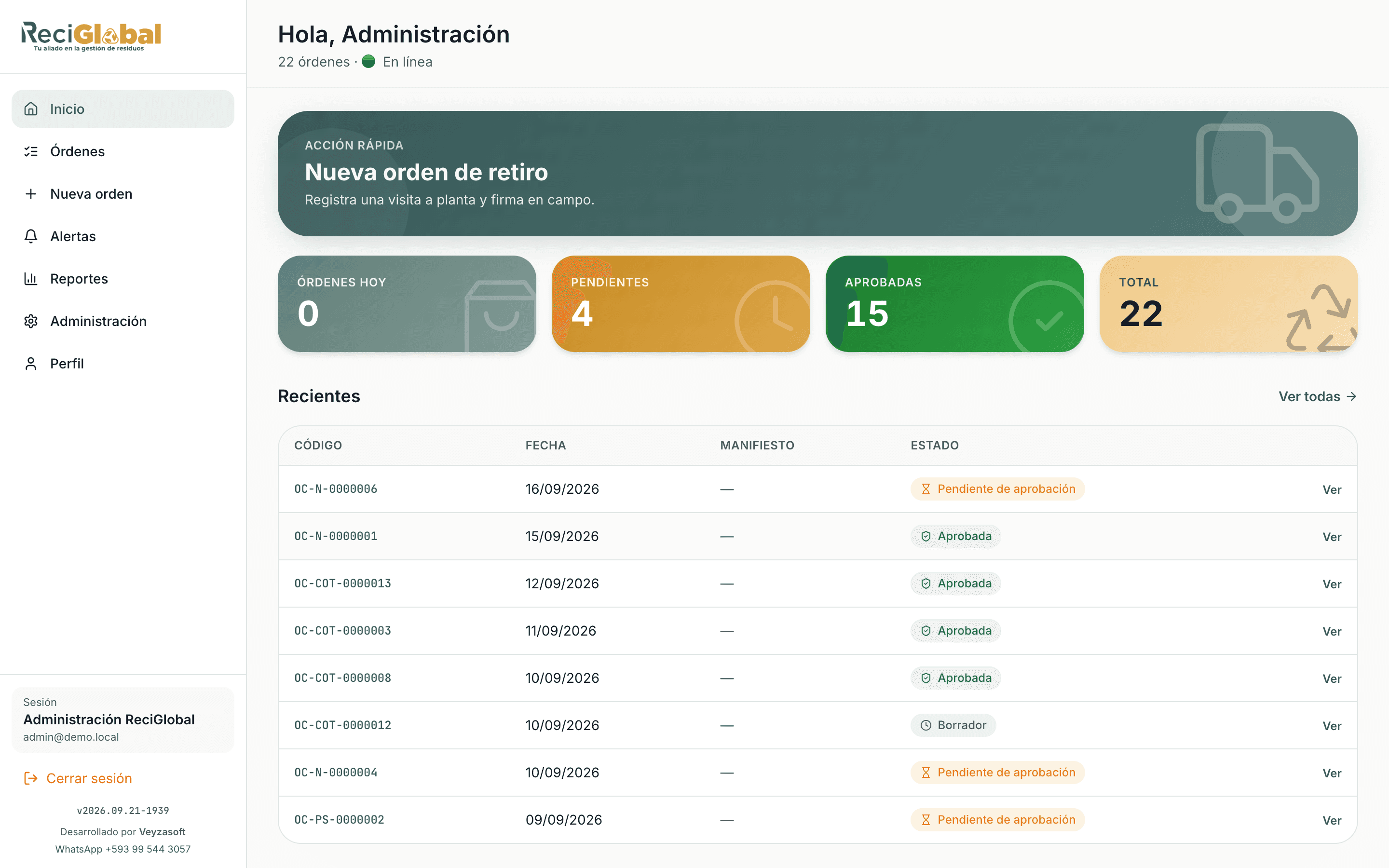Click Ver for order OC-COT-0000008
Viewport: 1389px width, 868px height.
[1332, 678]
